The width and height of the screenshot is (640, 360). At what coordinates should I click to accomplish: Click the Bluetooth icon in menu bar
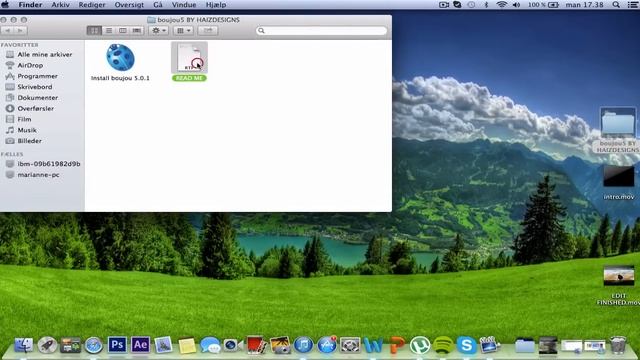(486, 4)
